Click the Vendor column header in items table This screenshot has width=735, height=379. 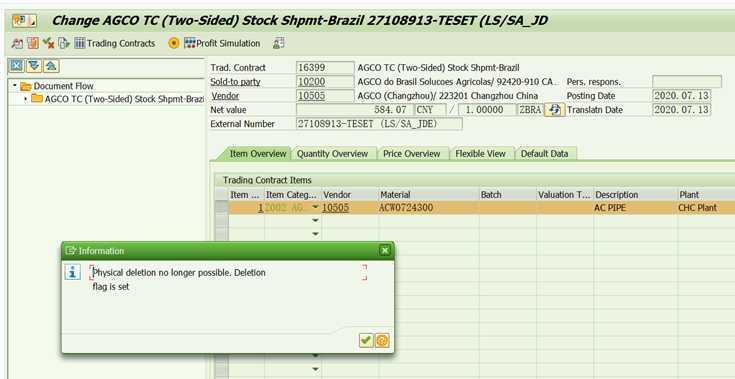point(350,194)
